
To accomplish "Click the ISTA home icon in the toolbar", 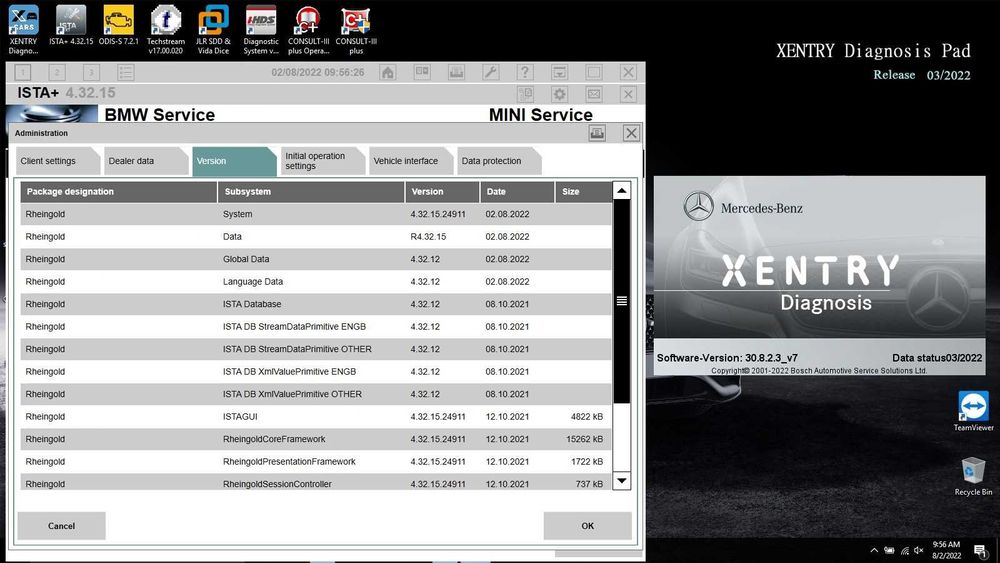I will click(x=388, y=72).
